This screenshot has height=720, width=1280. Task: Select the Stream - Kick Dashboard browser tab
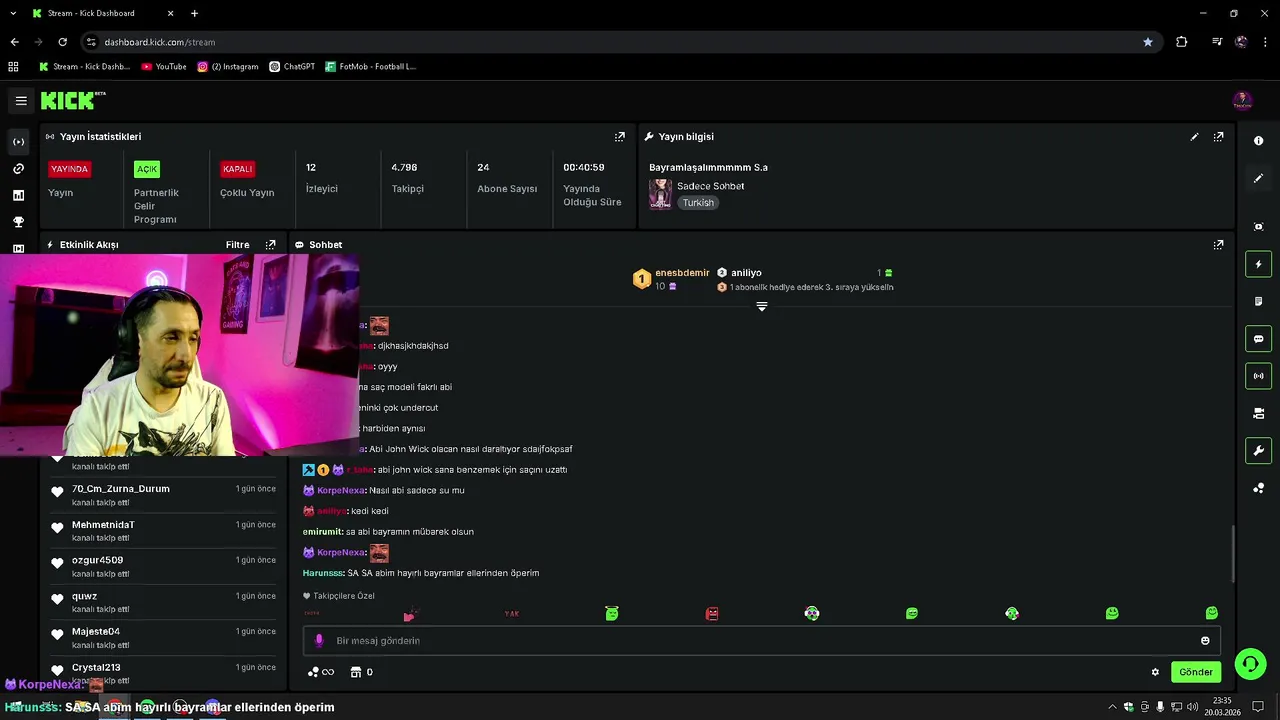[x=100, y=13]
